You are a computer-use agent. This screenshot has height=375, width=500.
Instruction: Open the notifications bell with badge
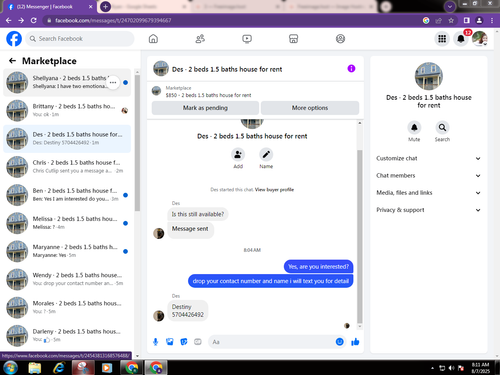461,39
